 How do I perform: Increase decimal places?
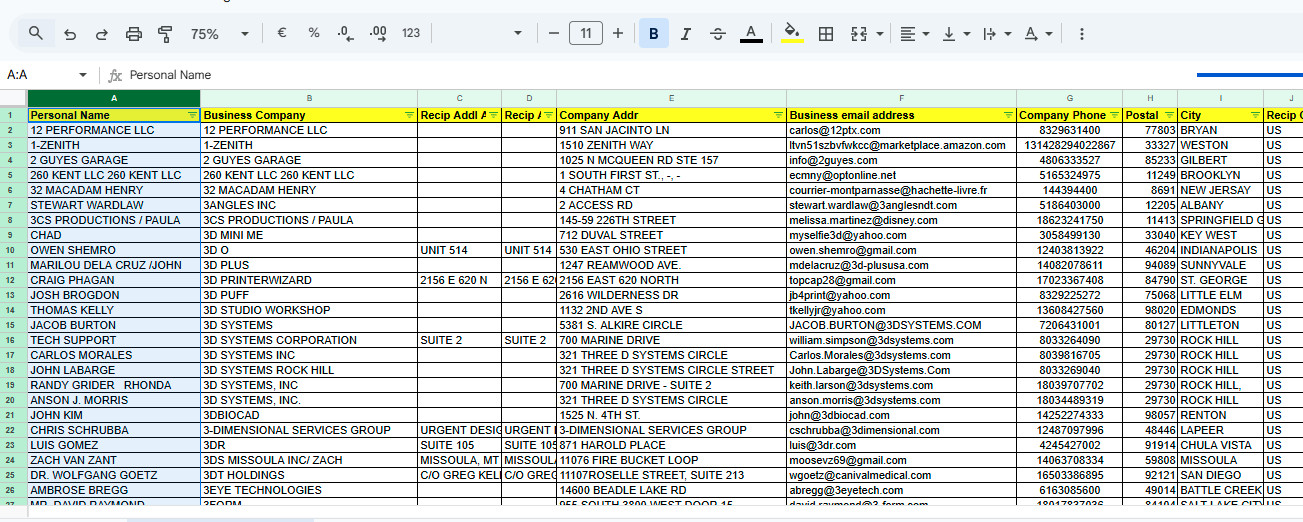pyautogui.click(x=378, y=34)
